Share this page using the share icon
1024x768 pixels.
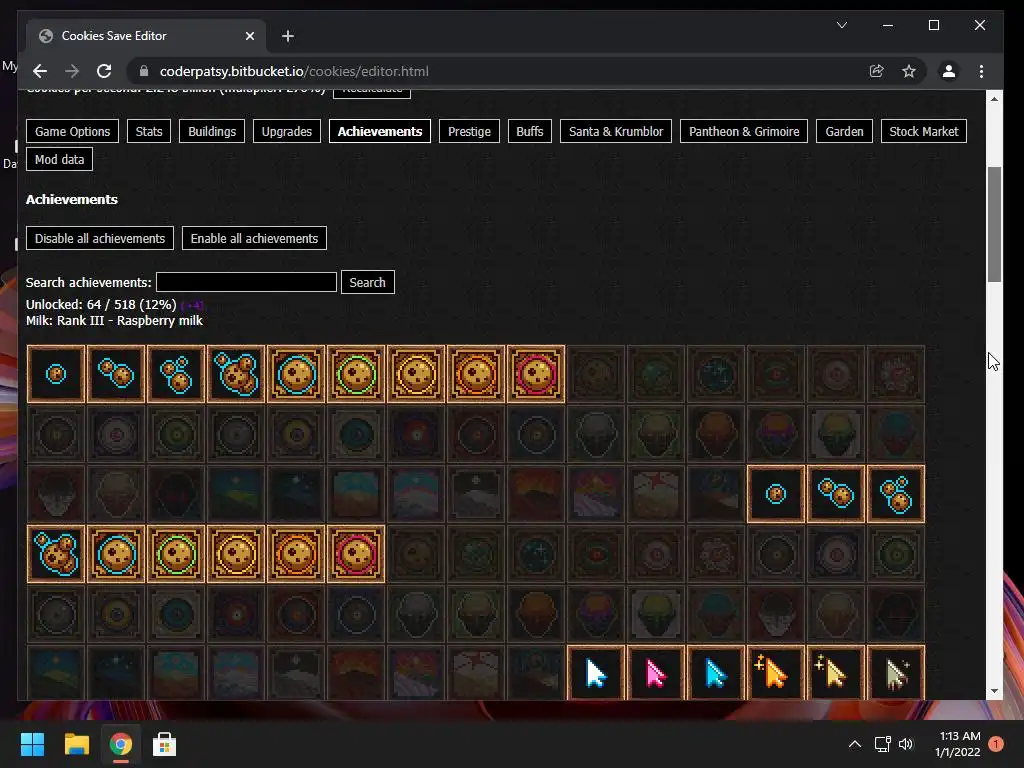[876, 71]
